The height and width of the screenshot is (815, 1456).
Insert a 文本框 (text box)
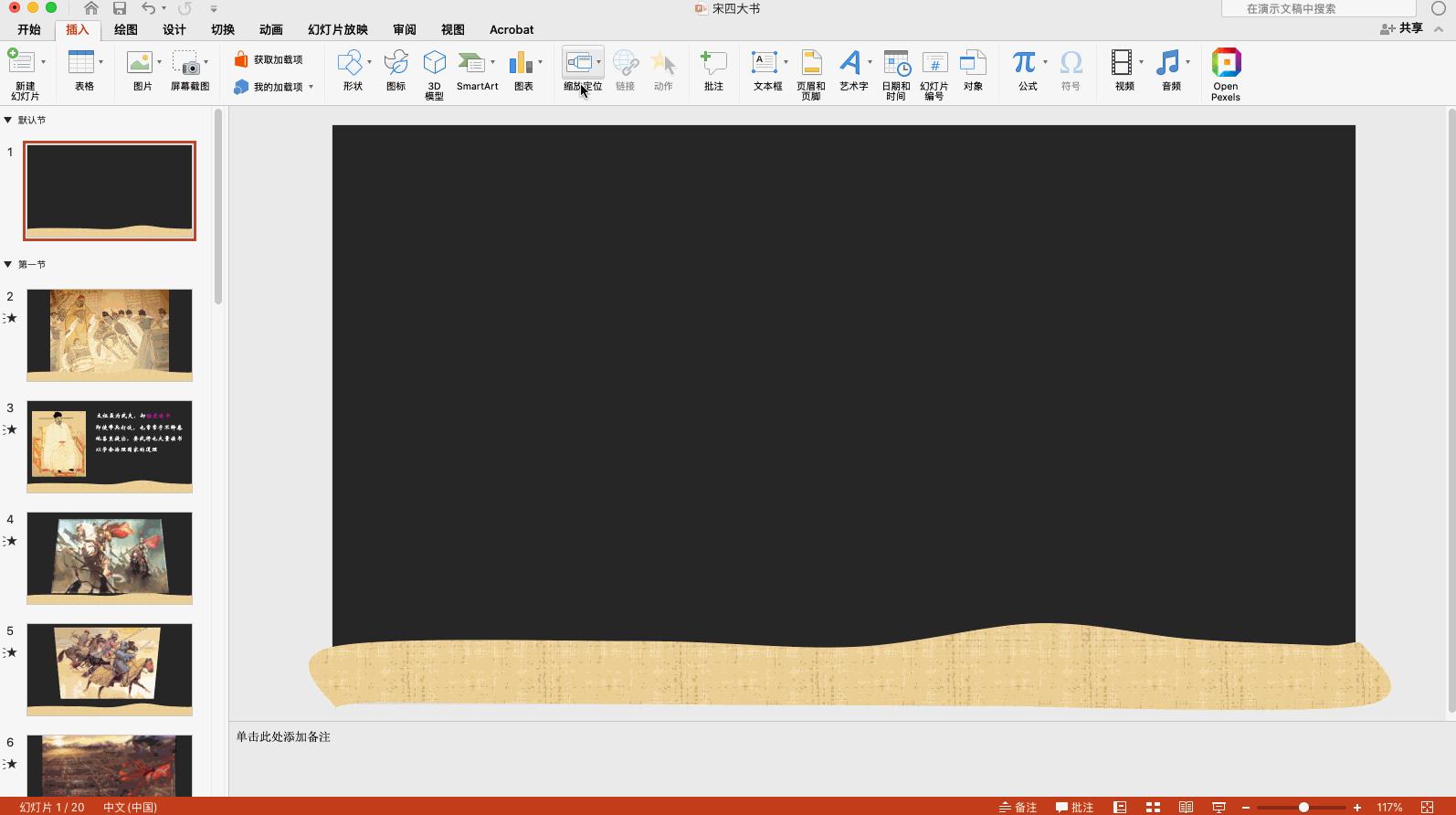click(x=764, y=64)
